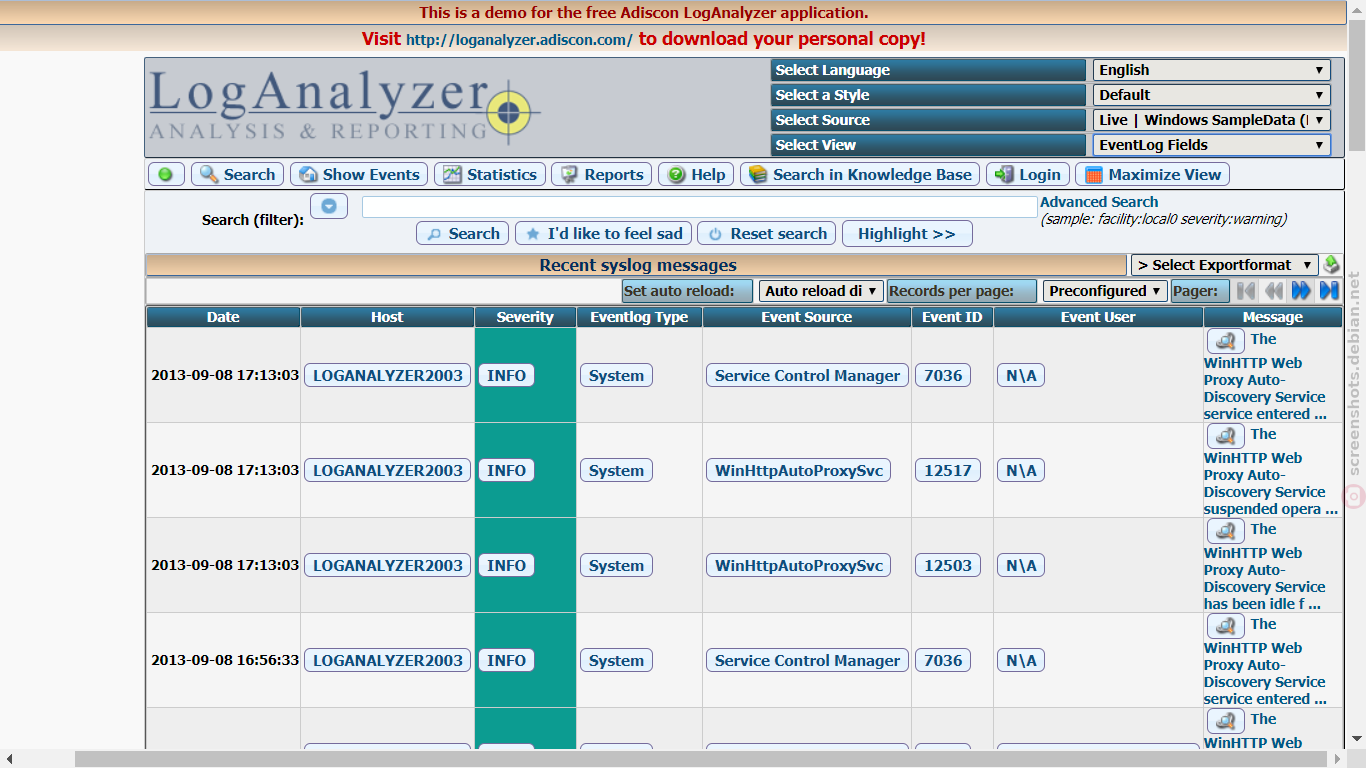Click the Event ID column header
This screenshot has width=1366, height=768.
(951, 317)
